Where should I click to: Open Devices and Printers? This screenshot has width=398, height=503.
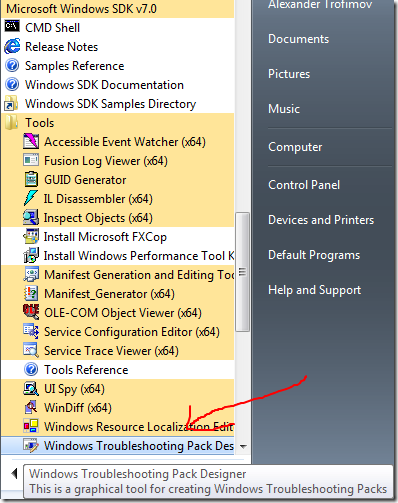point(321,220)
